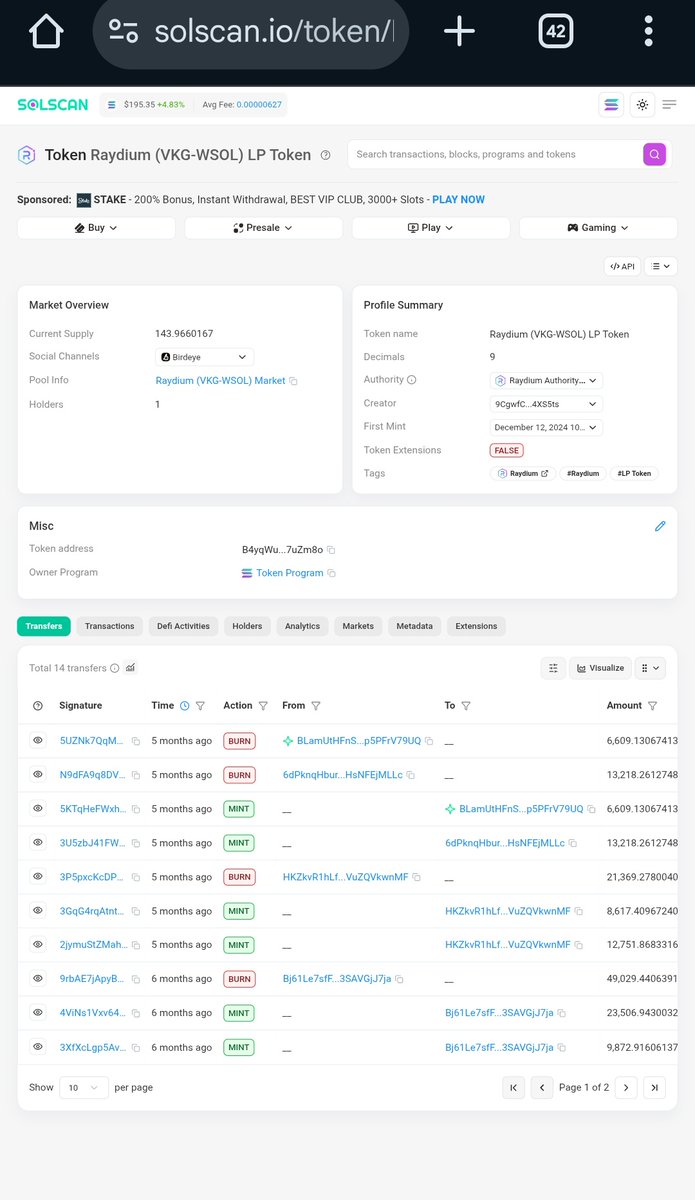Switch to the Holders tab
This screenshot has width=695, height=1200.
[247, 626]
